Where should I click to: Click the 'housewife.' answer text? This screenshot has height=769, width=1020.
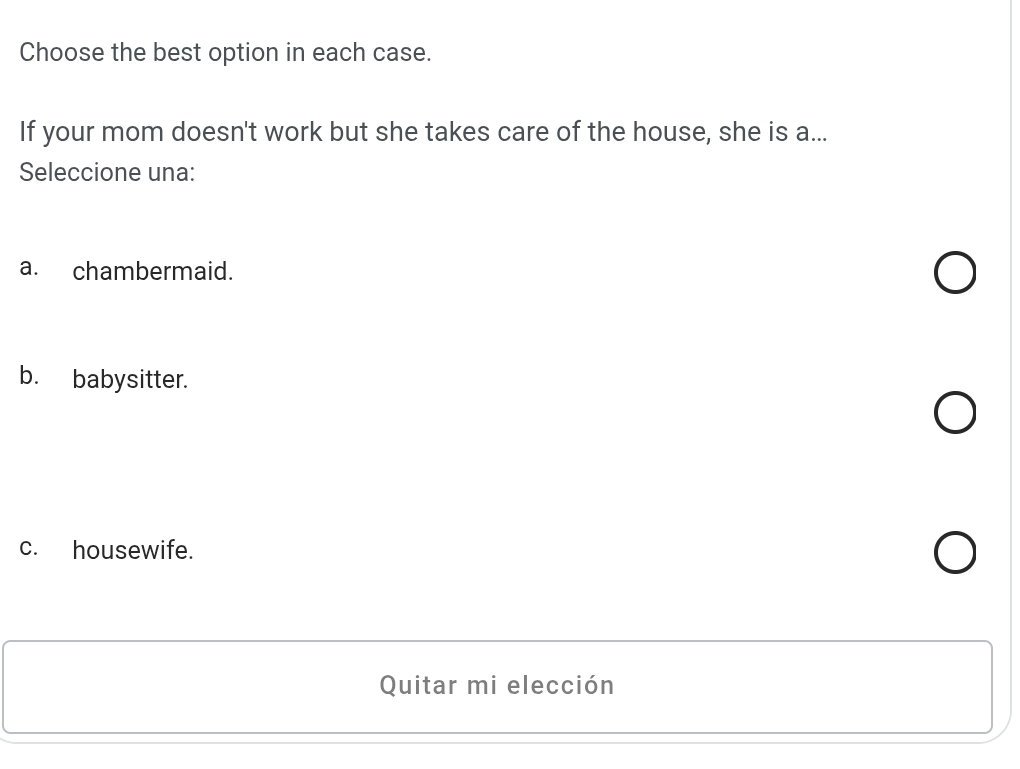(x=133, y=550)
